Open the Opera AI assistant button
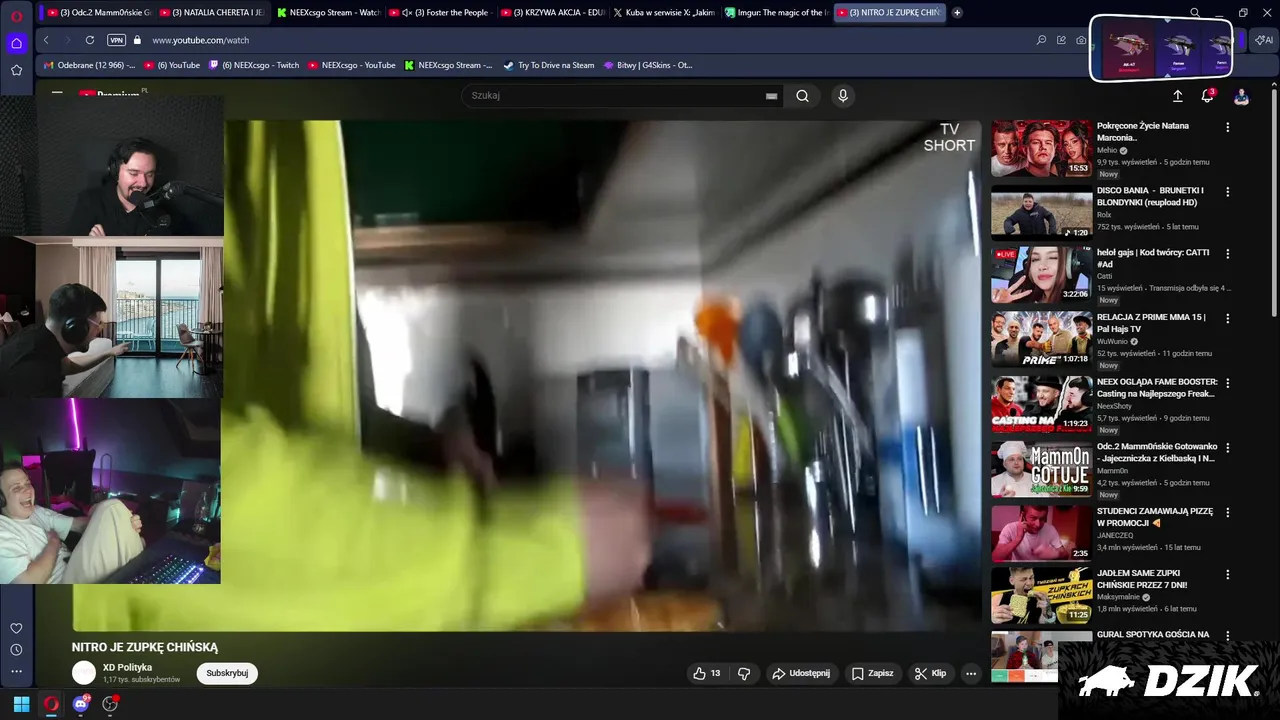 tap(1264, 40)
